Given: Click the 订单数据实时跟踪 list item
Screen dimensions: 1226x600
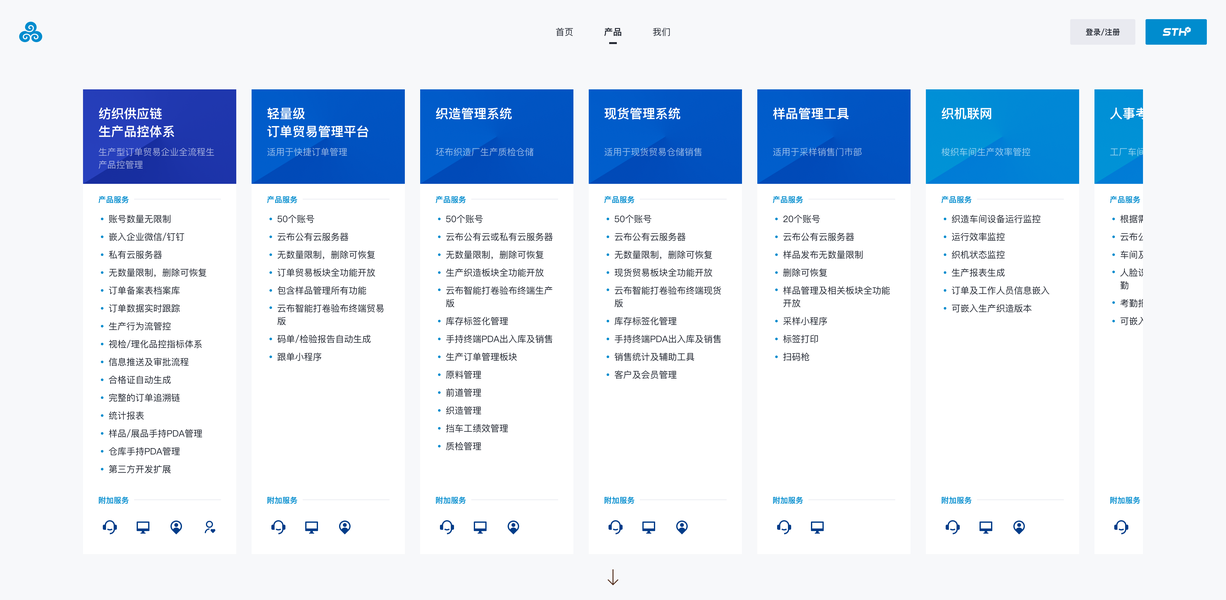Looking at the screenshot, I should click(144, 309).
